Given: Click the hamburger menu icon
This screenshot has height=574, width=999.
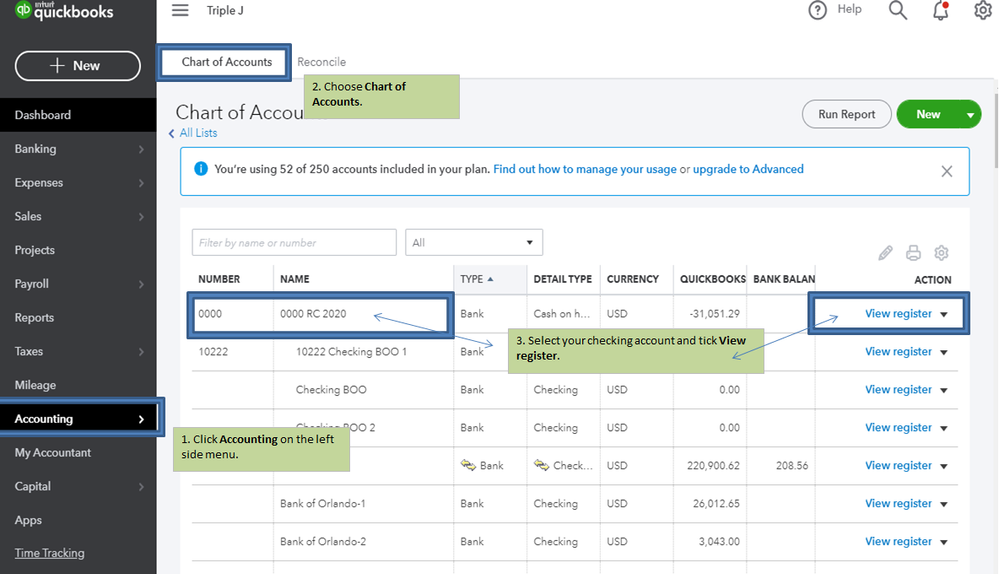Looking at the screenshot, I should coord(180,10).
